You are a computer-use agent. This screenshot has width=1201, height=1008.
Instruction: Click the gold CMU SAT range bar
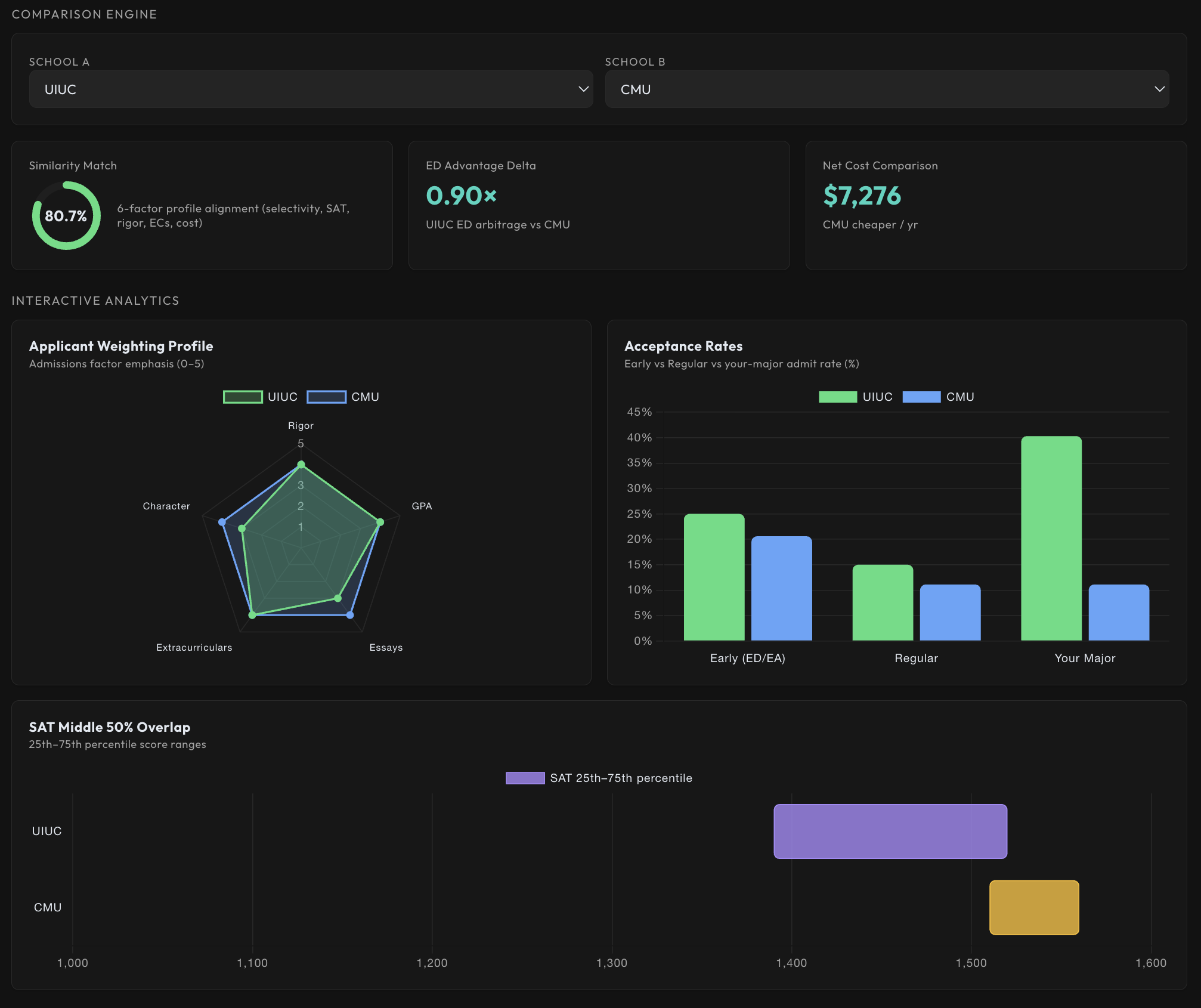[x=1034, y=907]
